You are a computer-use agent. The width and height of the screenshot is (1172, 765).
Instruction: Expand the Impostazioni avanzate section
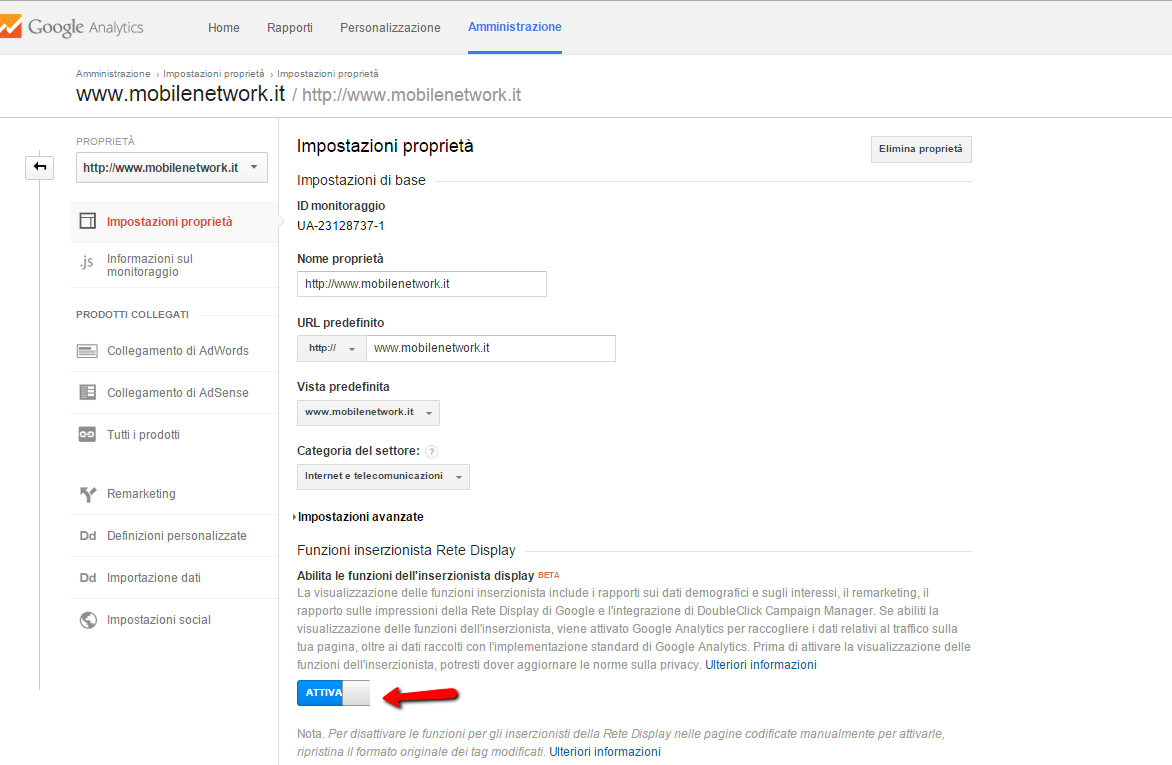point(360,517)
